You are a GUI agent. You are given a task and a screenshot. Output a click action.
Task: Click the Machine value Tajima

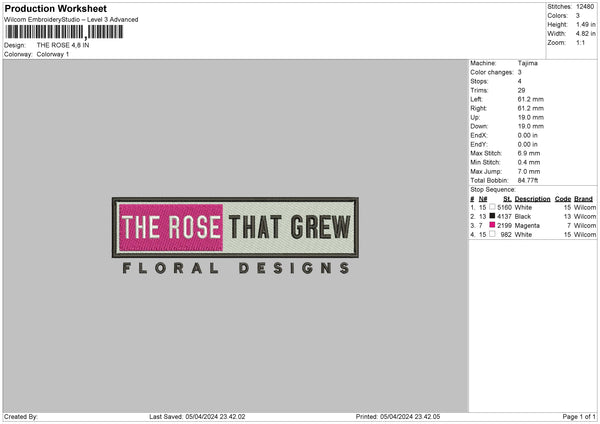coord(528,63)
